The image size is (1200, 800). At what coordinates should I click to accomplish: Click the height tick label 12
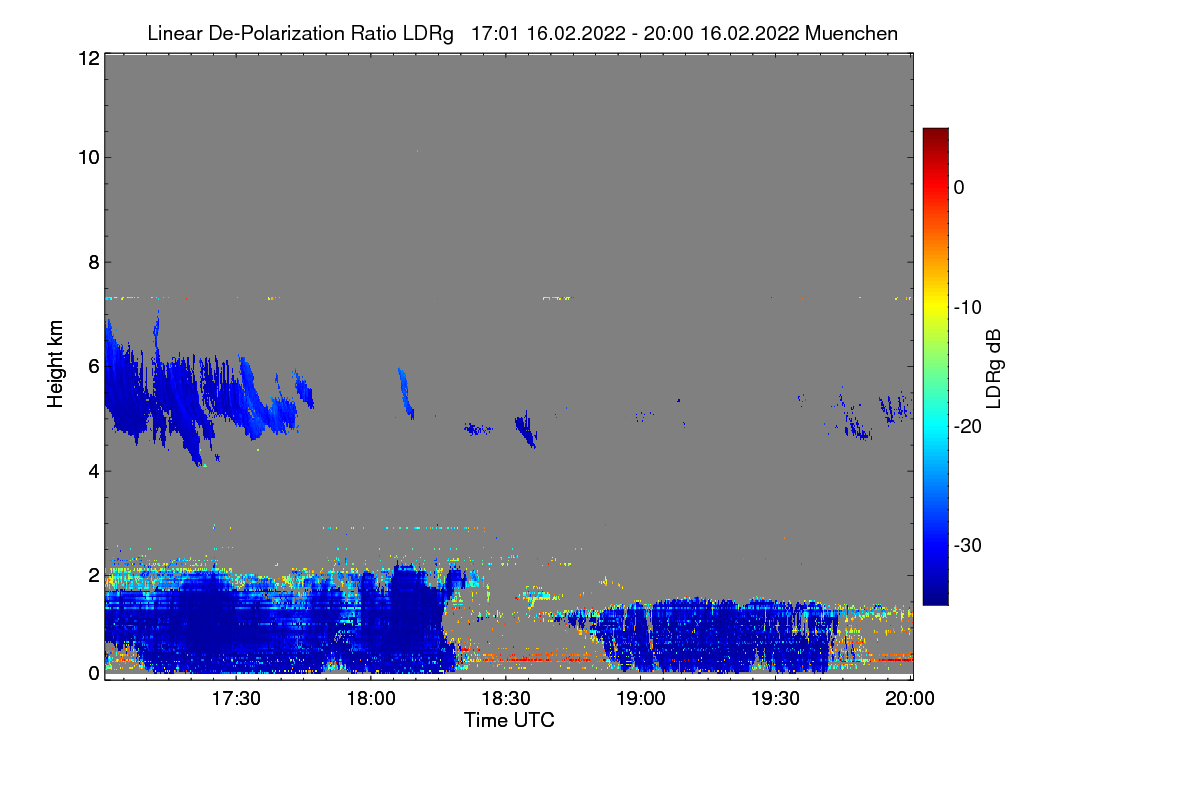[x=88, y=59]
